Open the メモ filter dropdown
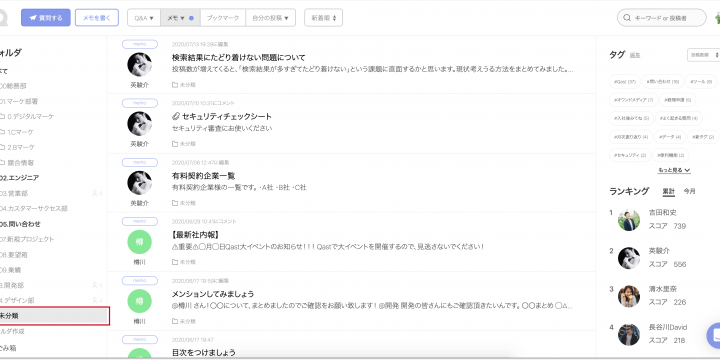Screen dimensions: 720x360 [x=180, y=17]
